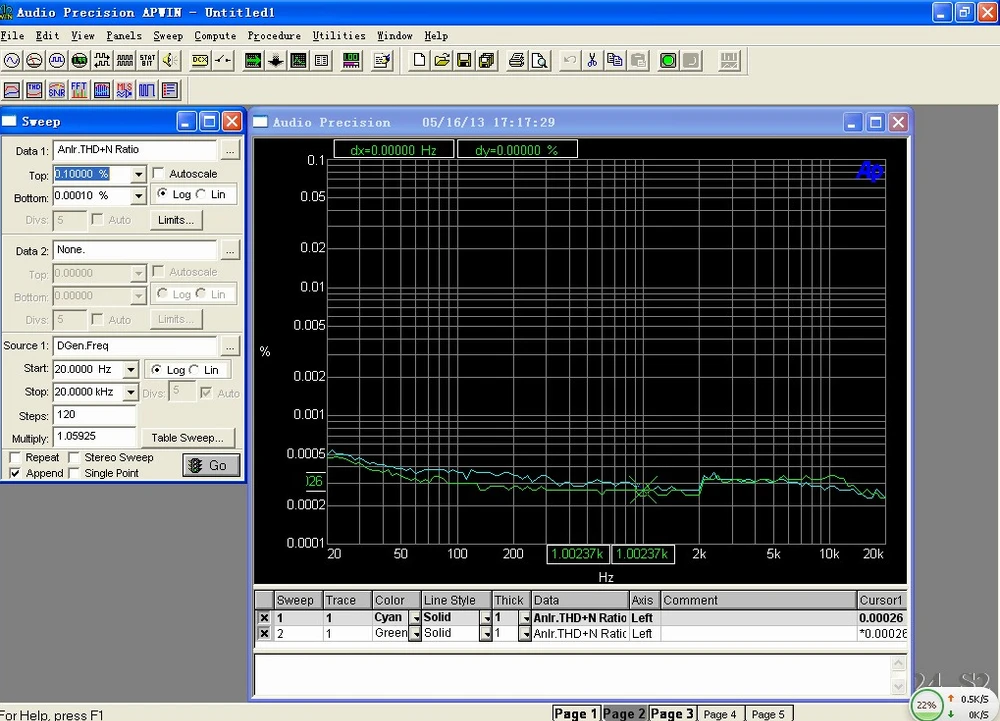Screen dimensions: 1000x721
Task: Click the STAT BIT status bits icon
Action: tap(147, 61)
